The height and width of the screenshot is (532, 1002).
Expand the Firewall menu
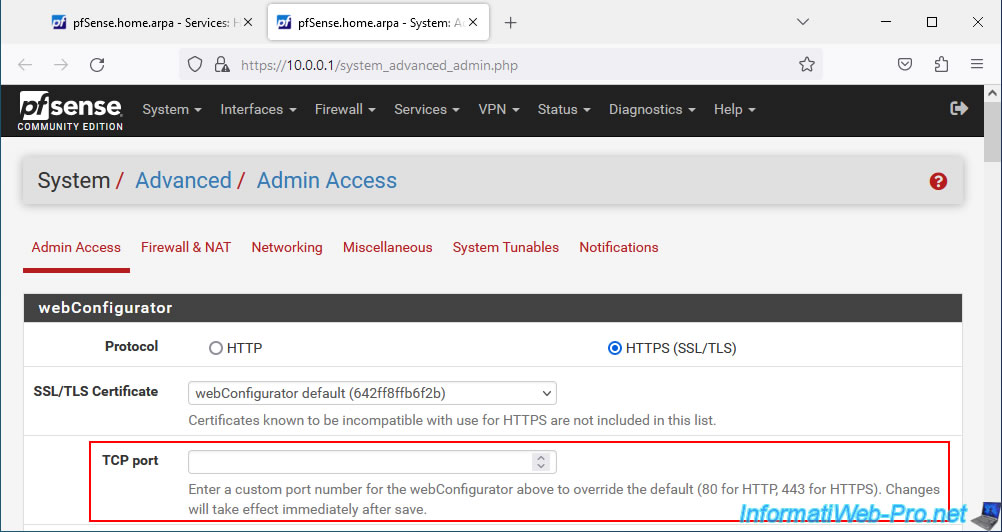345,109
